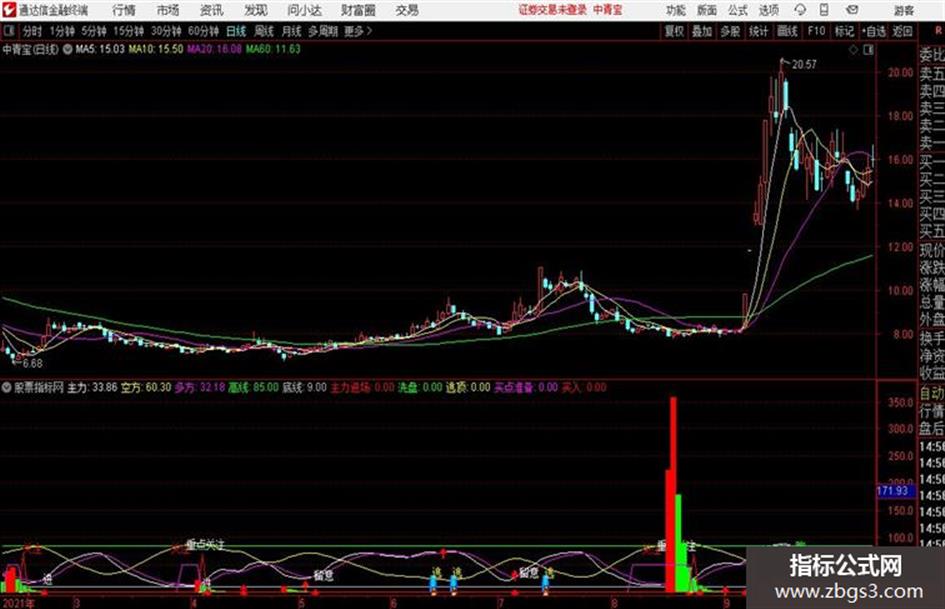Click the 通达信 red logo icon
The image size is (945, 609).
[x=9, y=10]
